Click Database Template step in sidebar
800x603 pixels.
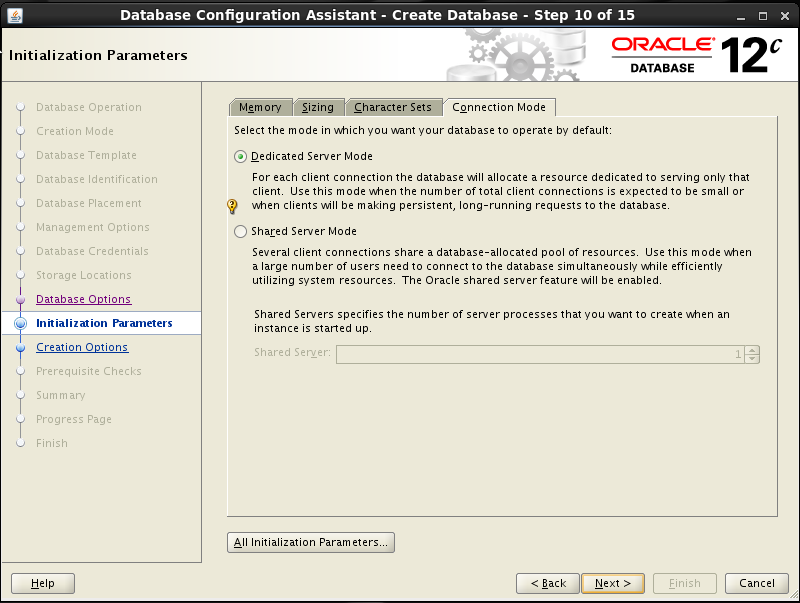point(86,155)
